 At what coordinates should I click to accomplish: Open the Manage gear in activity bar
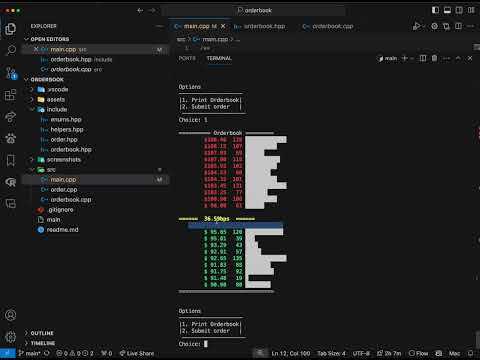pyautogui.click(x=10, y=337)
